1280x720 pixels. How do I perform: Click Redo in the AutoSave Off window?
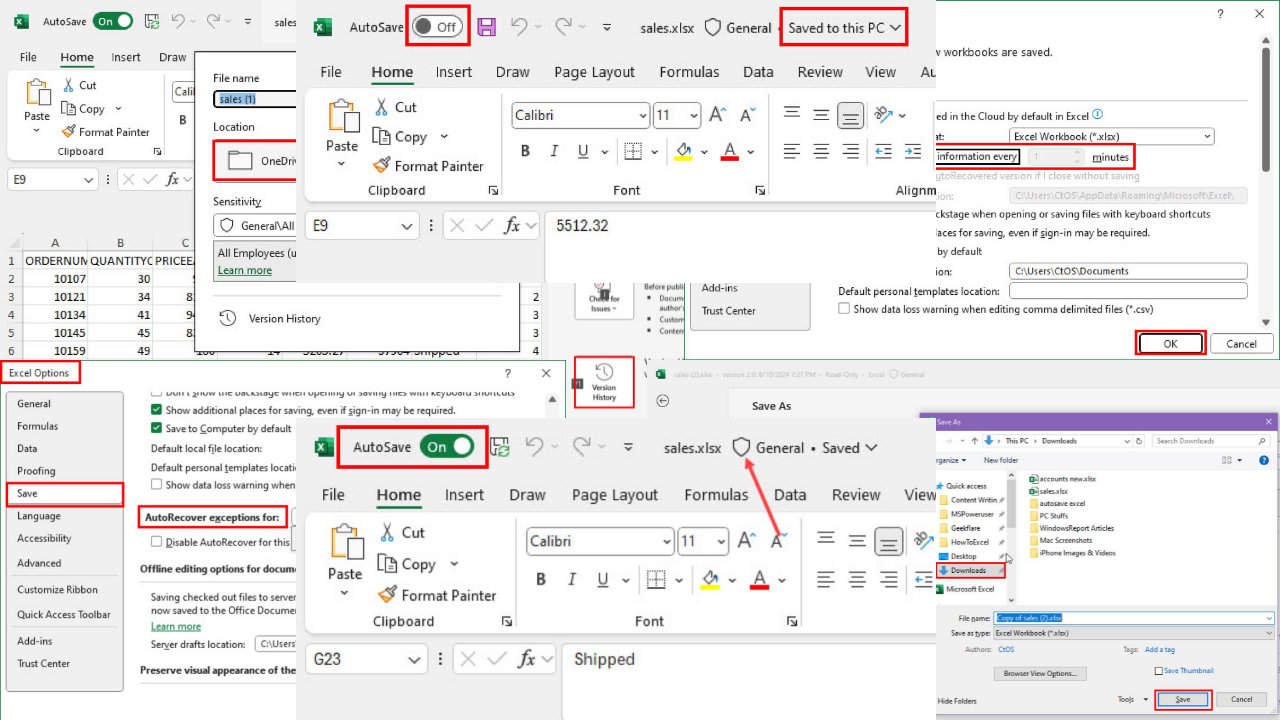pos(563,27)
